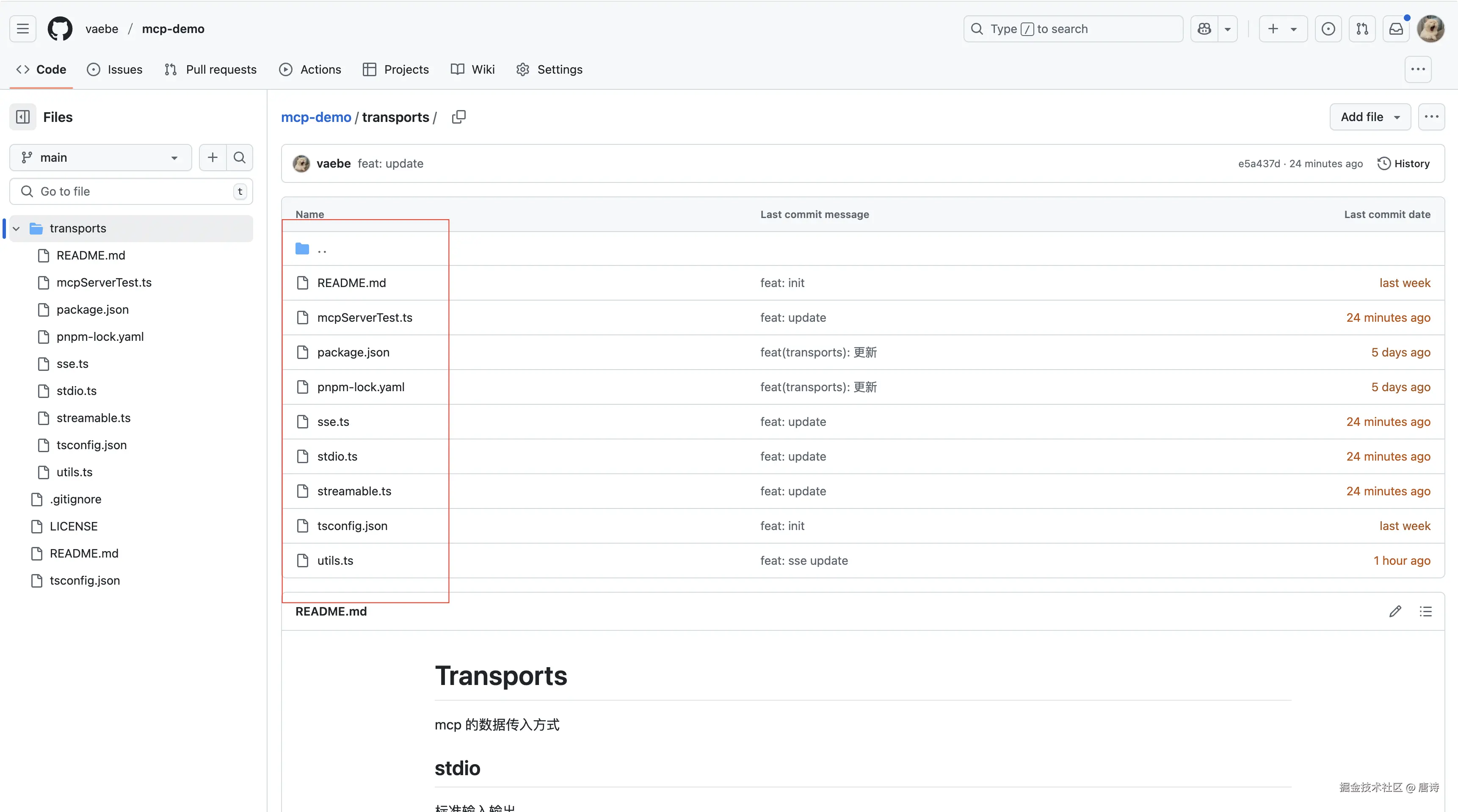1458x812 pixels.
Task: Open the notifications inbox icon
Action: coord(1396,29)
